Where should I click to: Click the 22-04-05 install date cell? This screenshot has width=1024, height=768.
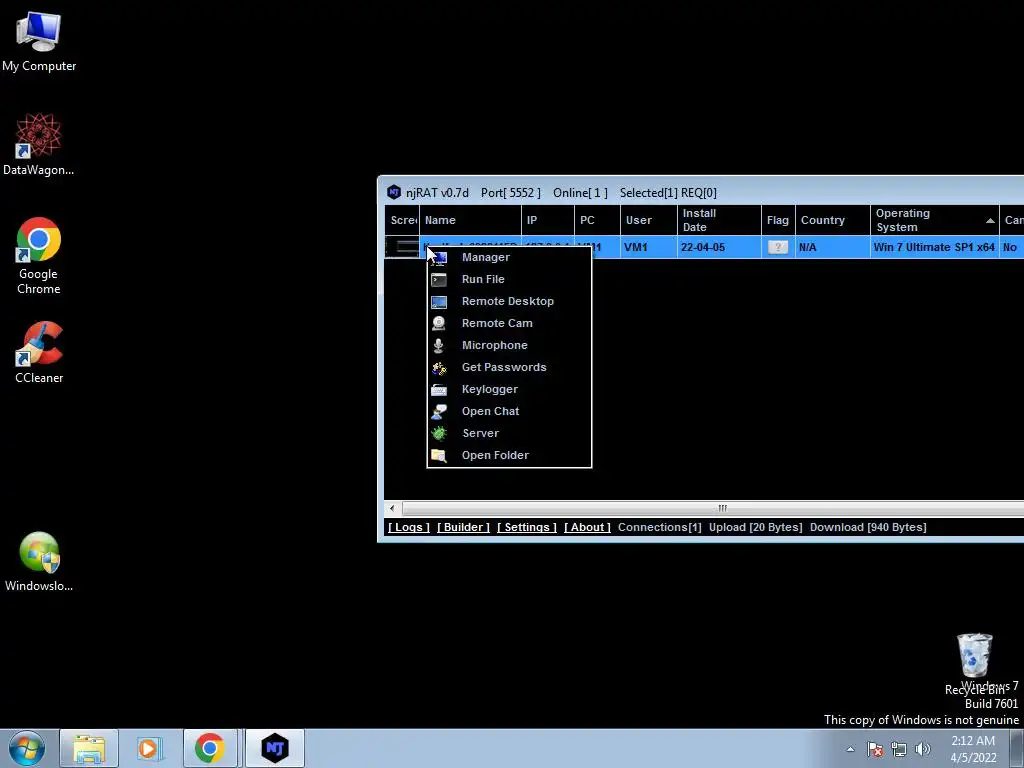click(703, 248)
